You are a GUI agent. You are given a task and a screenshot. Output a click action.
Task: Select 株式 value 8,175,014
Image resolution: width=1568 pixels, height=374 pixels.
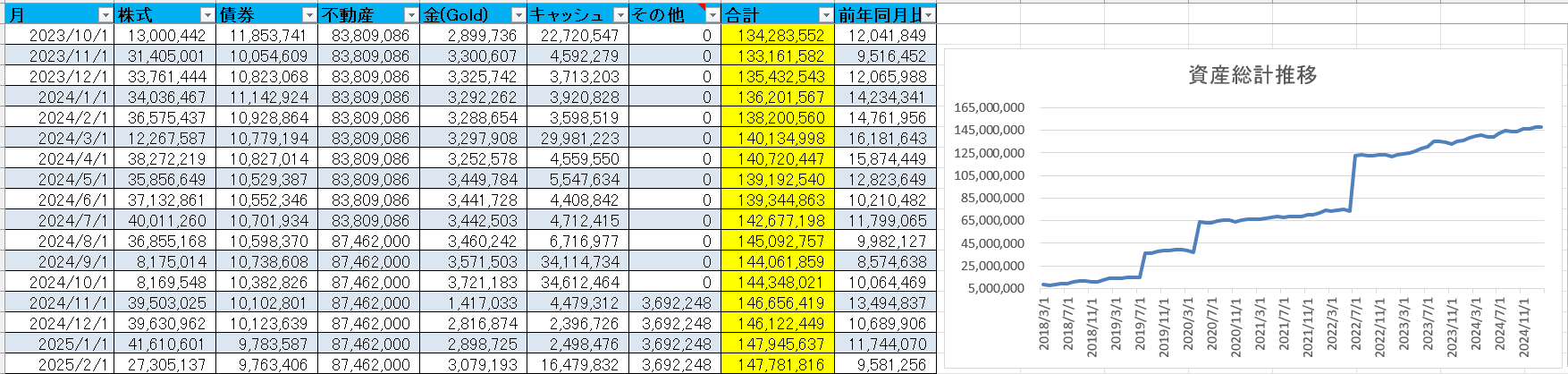165,262
